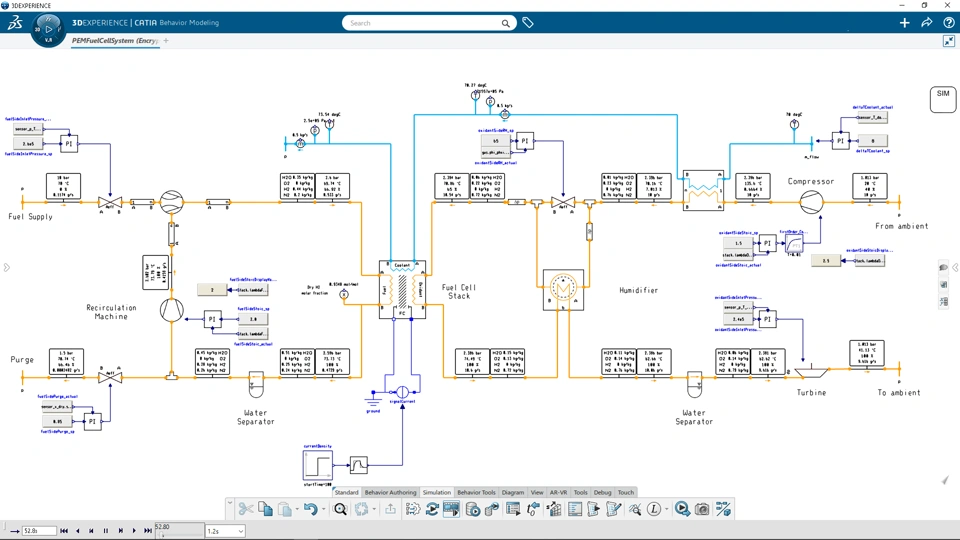Switch to the View tab

[537, 492]
